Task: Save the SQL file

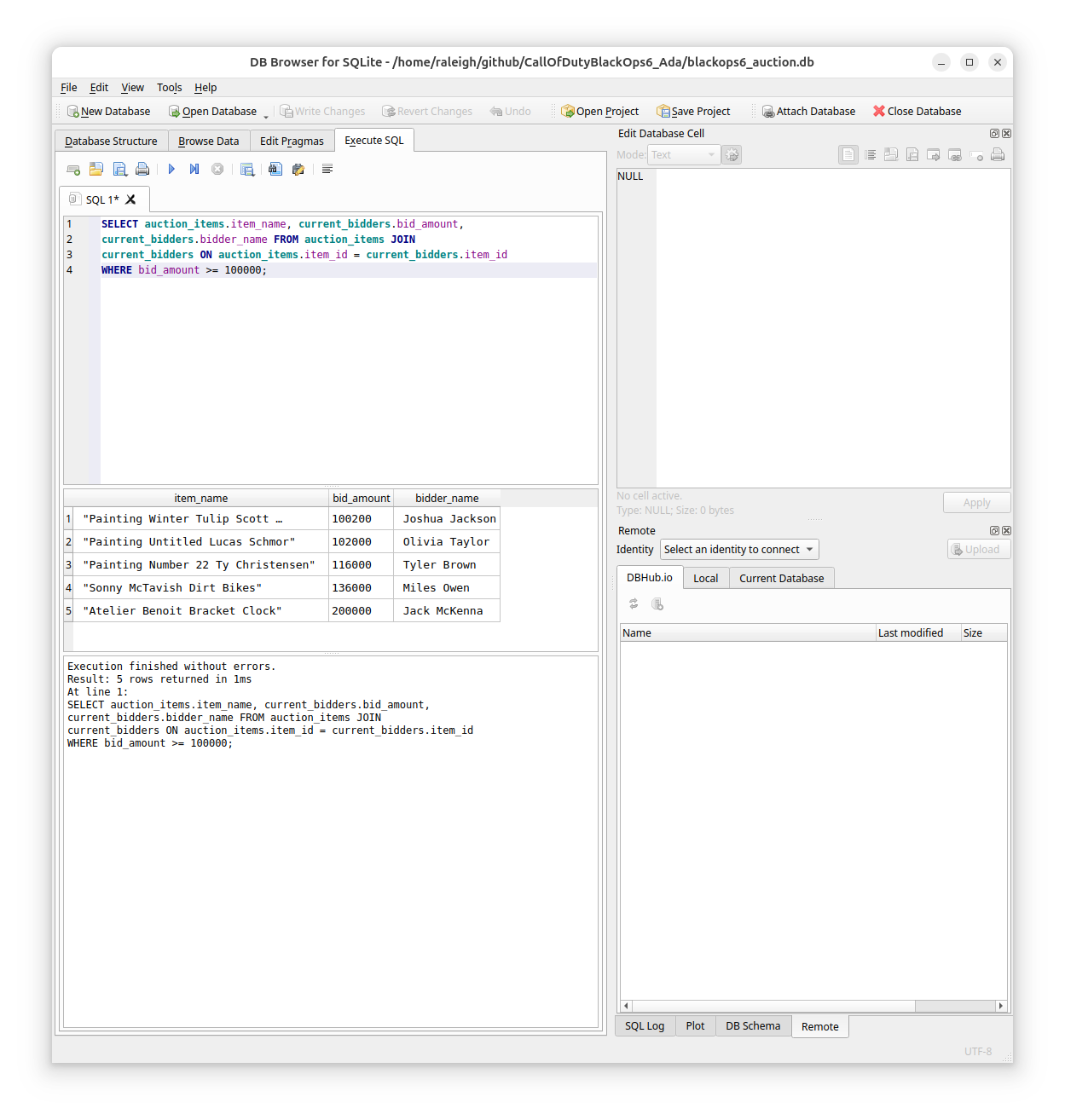Action: point(119,169)
